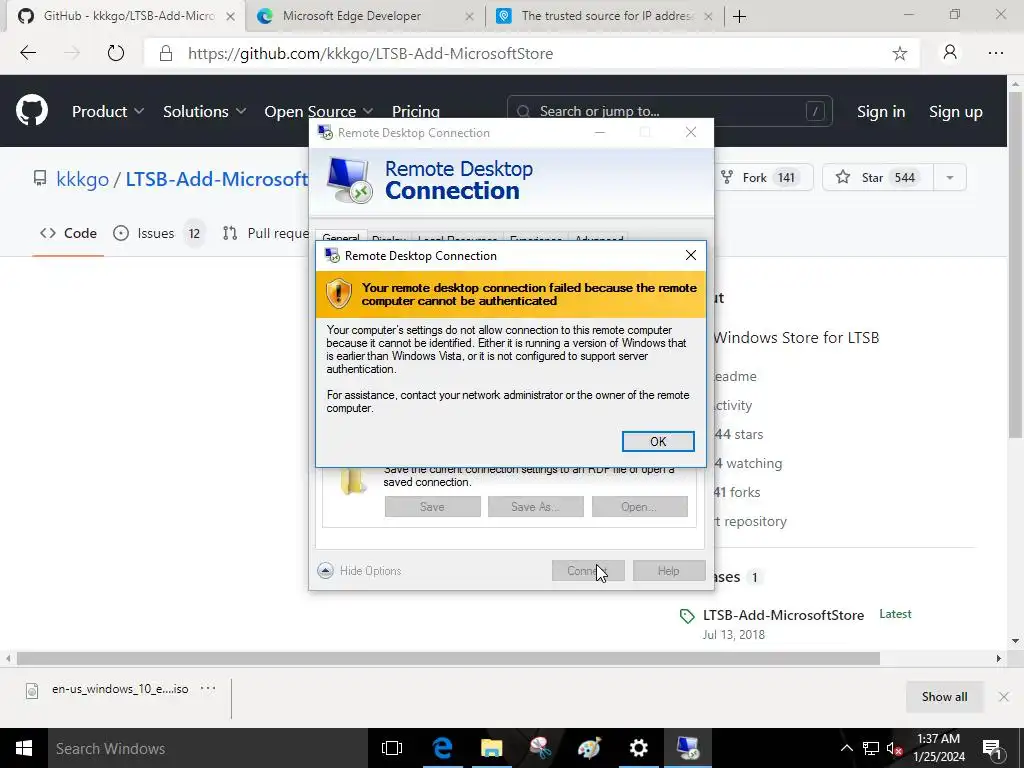Viewport: 1024px width, 768px height.
Task: Open the Issues tab
Action: tap(157, 233)
